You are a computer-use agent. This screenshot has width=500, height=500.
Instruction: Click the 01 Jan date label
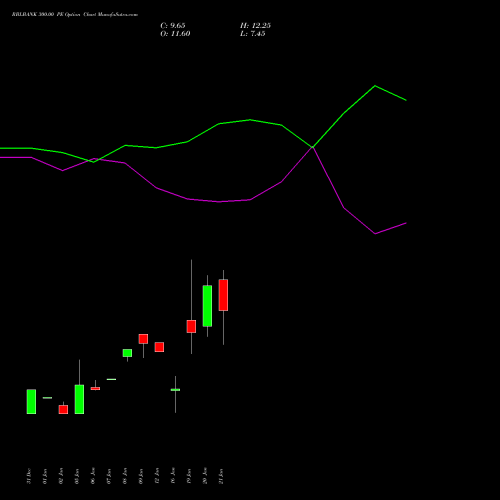(45, 476)
